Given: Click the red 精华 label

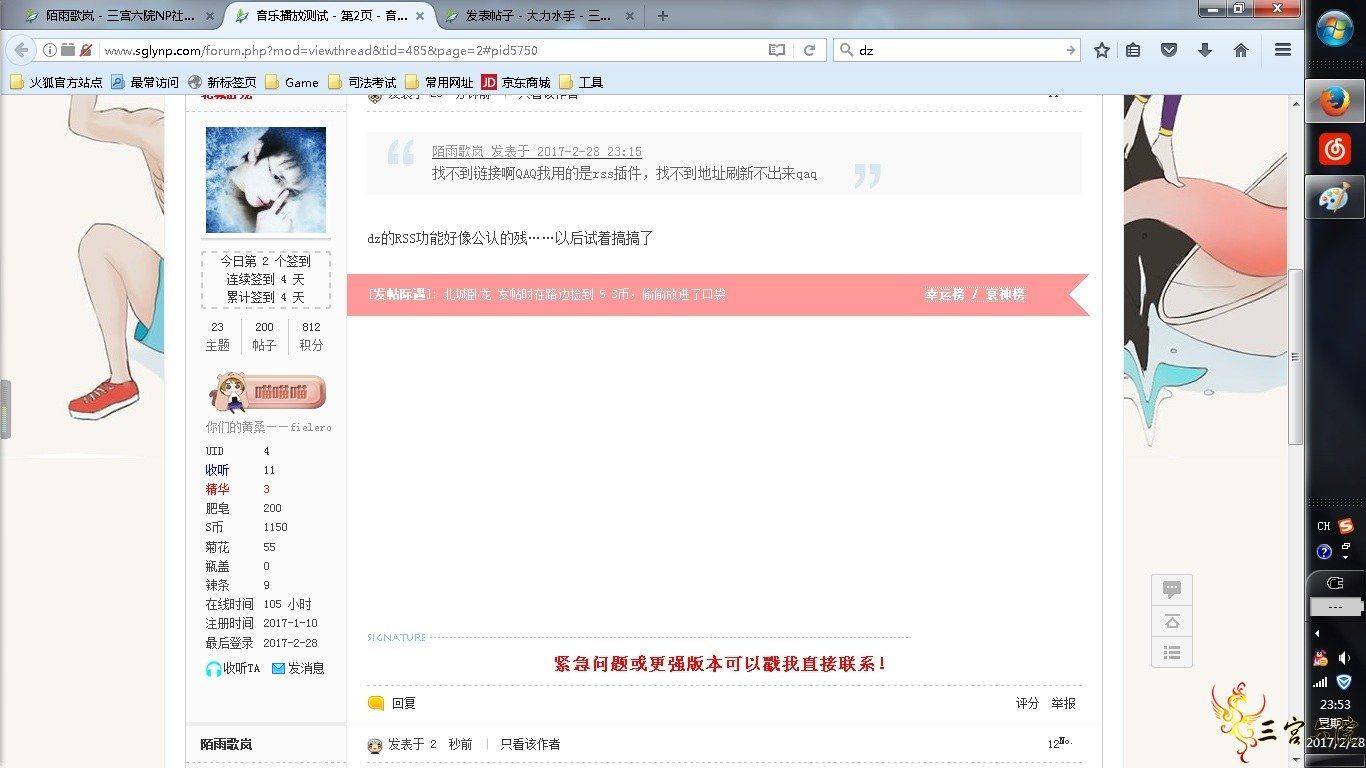Looking at the screenshot, I should coord(217,489).
